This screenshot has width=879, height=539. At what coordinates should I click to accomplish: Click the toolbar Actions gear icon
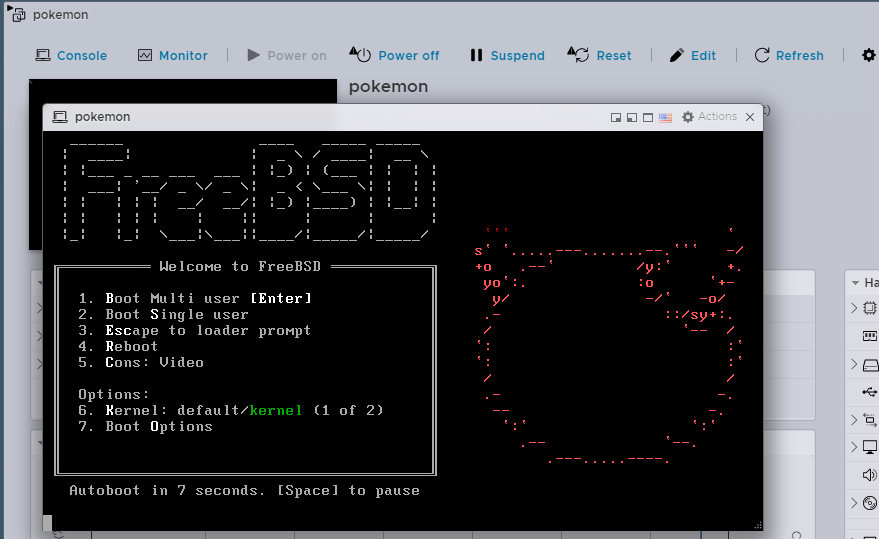tap(868, 55)
